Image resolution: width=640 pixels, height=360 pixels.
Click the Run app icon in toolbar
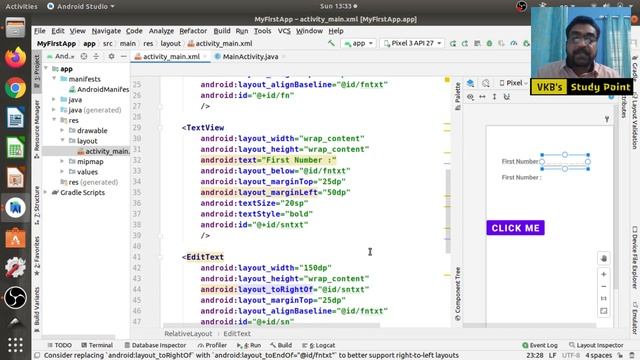pyautogui.click(x=453, y=43)
